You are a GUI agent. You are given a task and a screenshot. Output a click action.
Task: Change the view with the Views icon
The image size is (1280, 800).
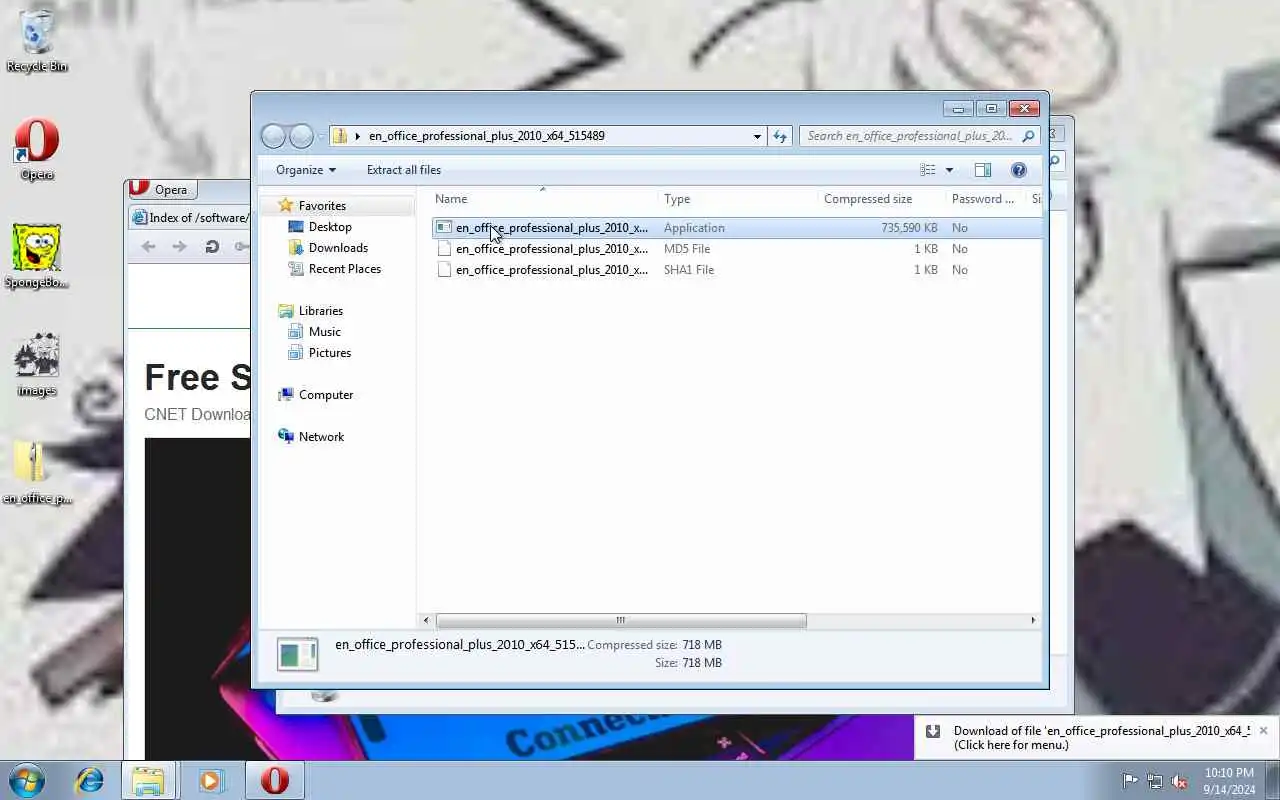[x=928, y=170]
